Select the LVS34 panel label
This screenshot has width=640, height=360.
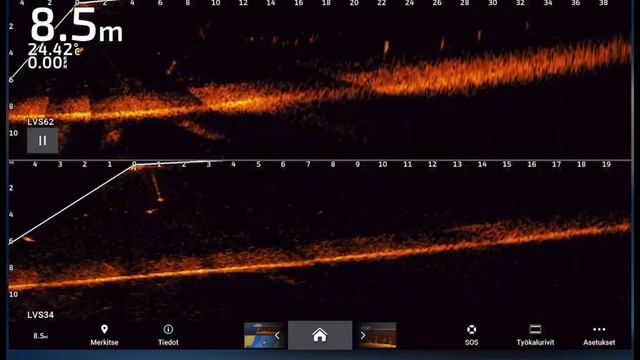[40, 315]
